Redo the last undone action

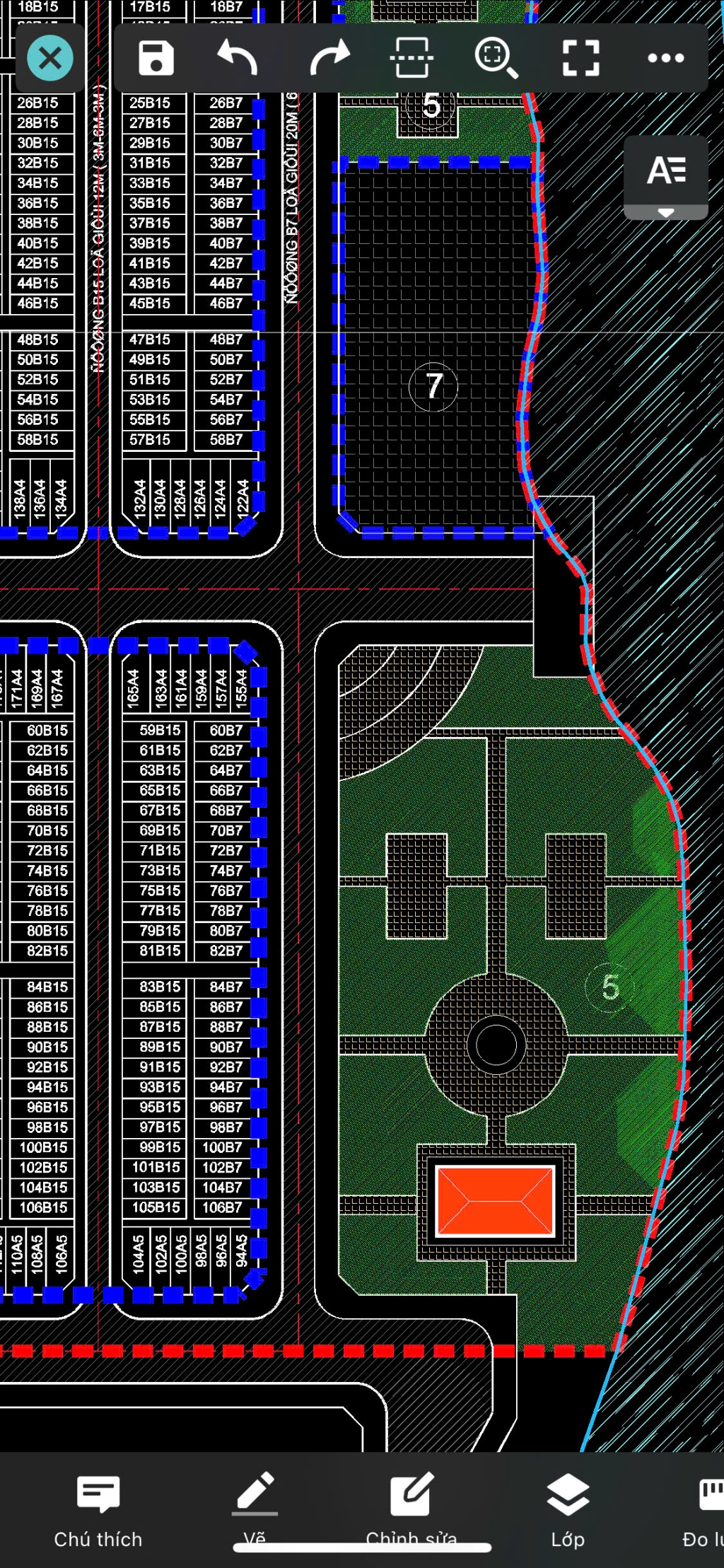coord(329,58)
